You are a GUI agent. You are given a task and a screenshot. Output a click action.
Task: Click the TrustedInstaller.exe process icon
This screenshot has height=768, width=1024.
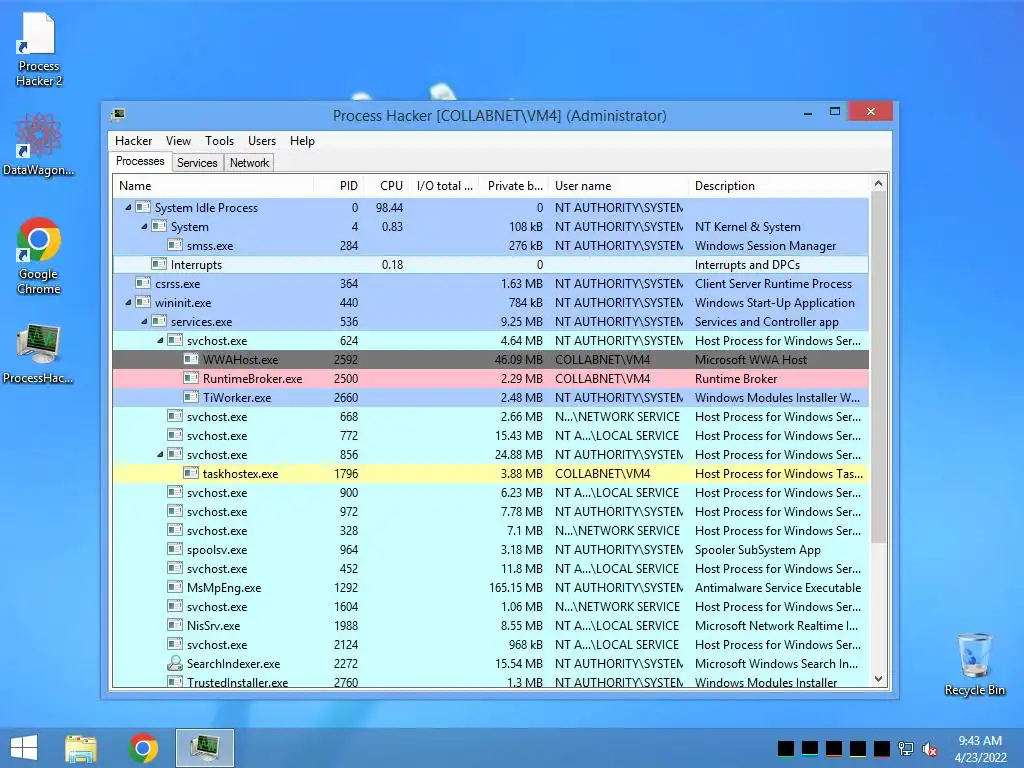click(x=174, y=682)
